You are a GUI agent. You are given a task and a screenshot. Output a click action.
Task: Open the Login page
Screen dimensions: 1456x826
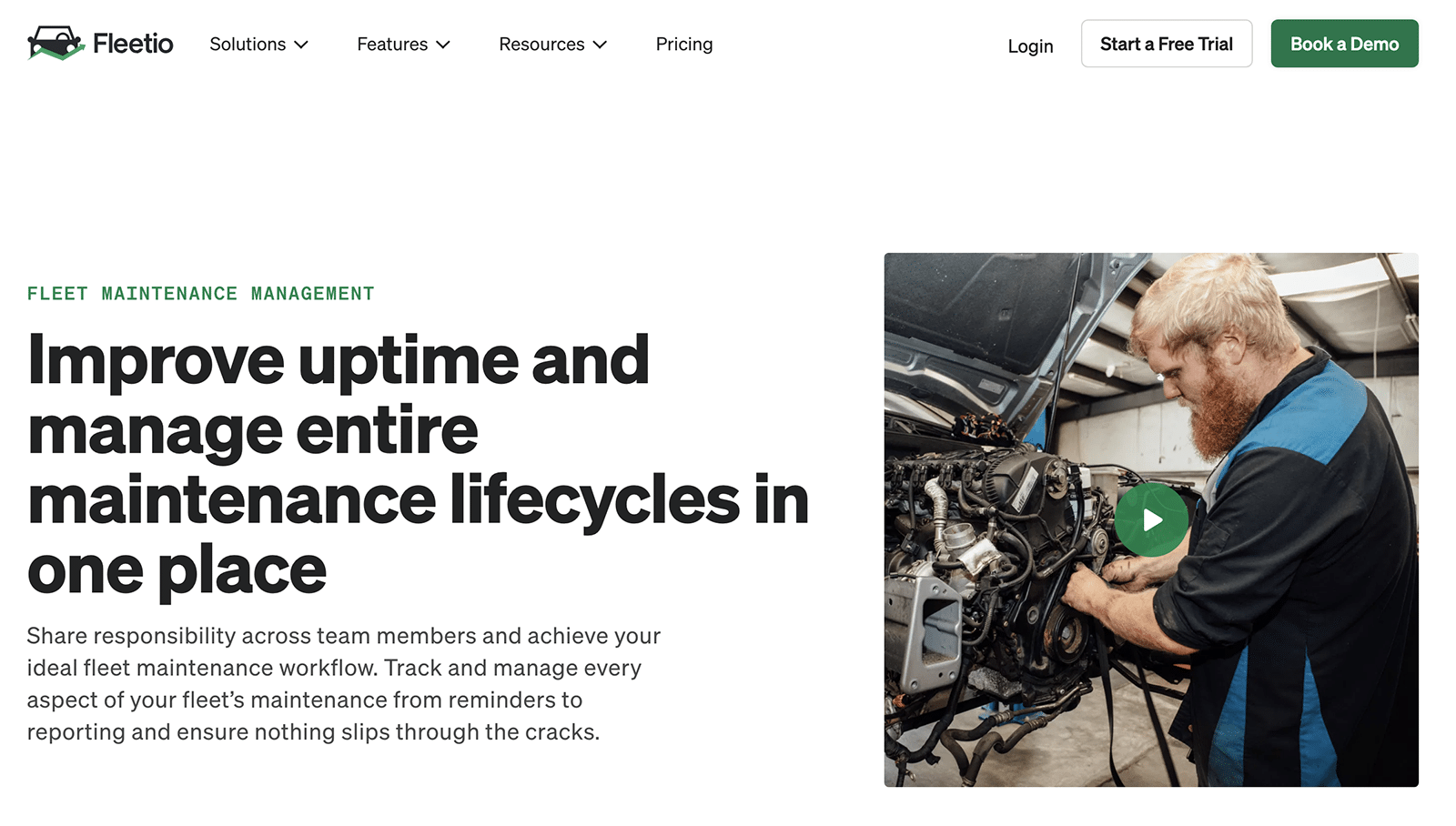click(1030, 45)
